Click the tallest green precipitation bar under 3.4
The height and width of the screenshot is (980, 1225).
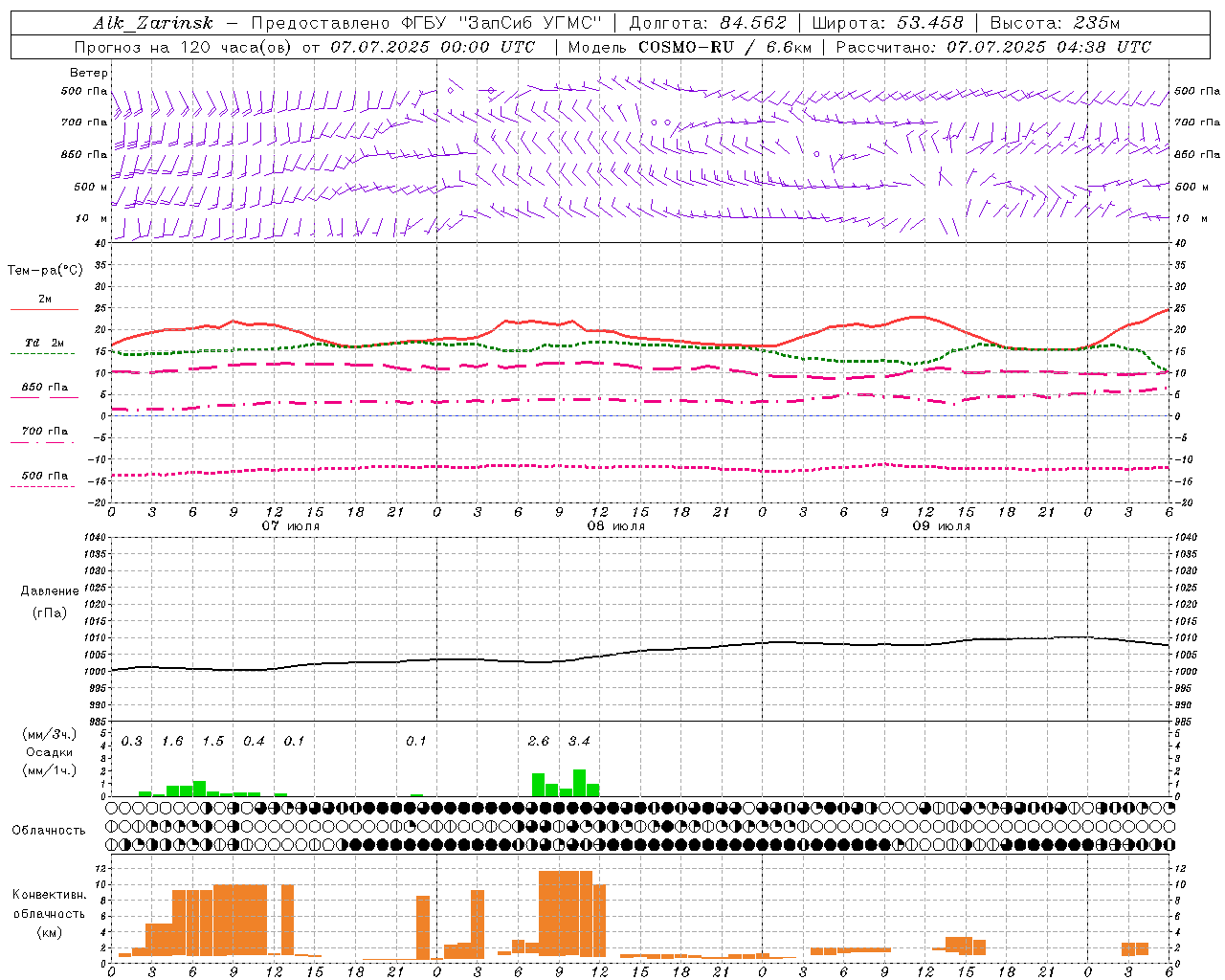(x=579, y=783)
